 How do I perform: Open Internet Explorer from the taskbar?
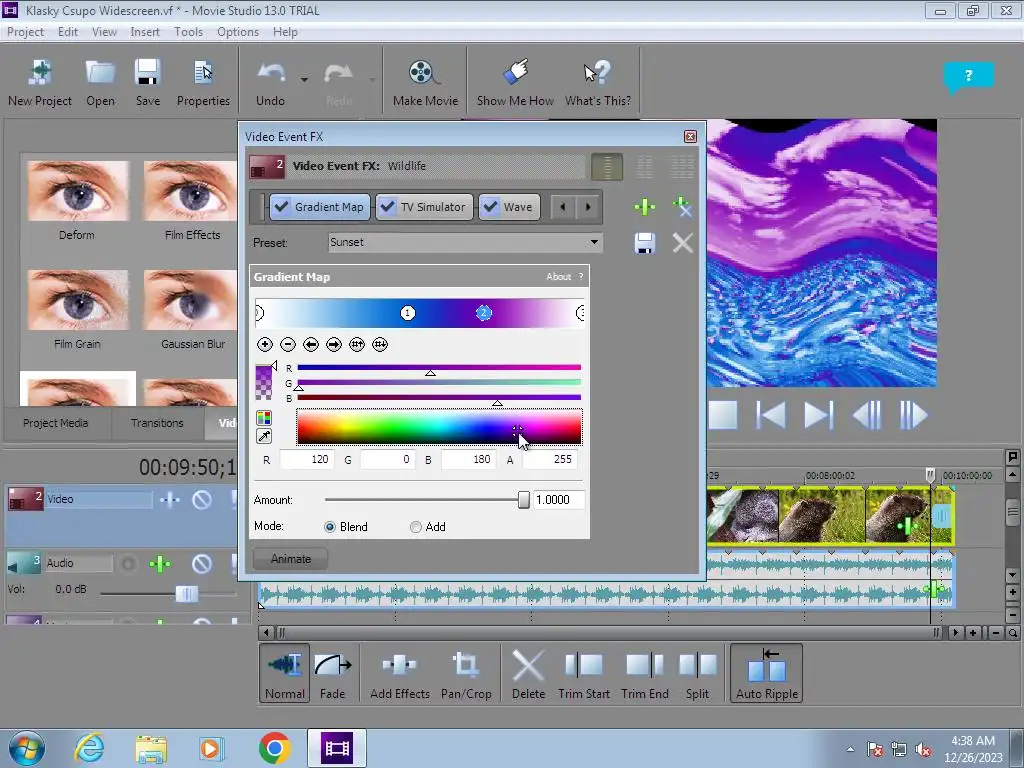point(89,748)
